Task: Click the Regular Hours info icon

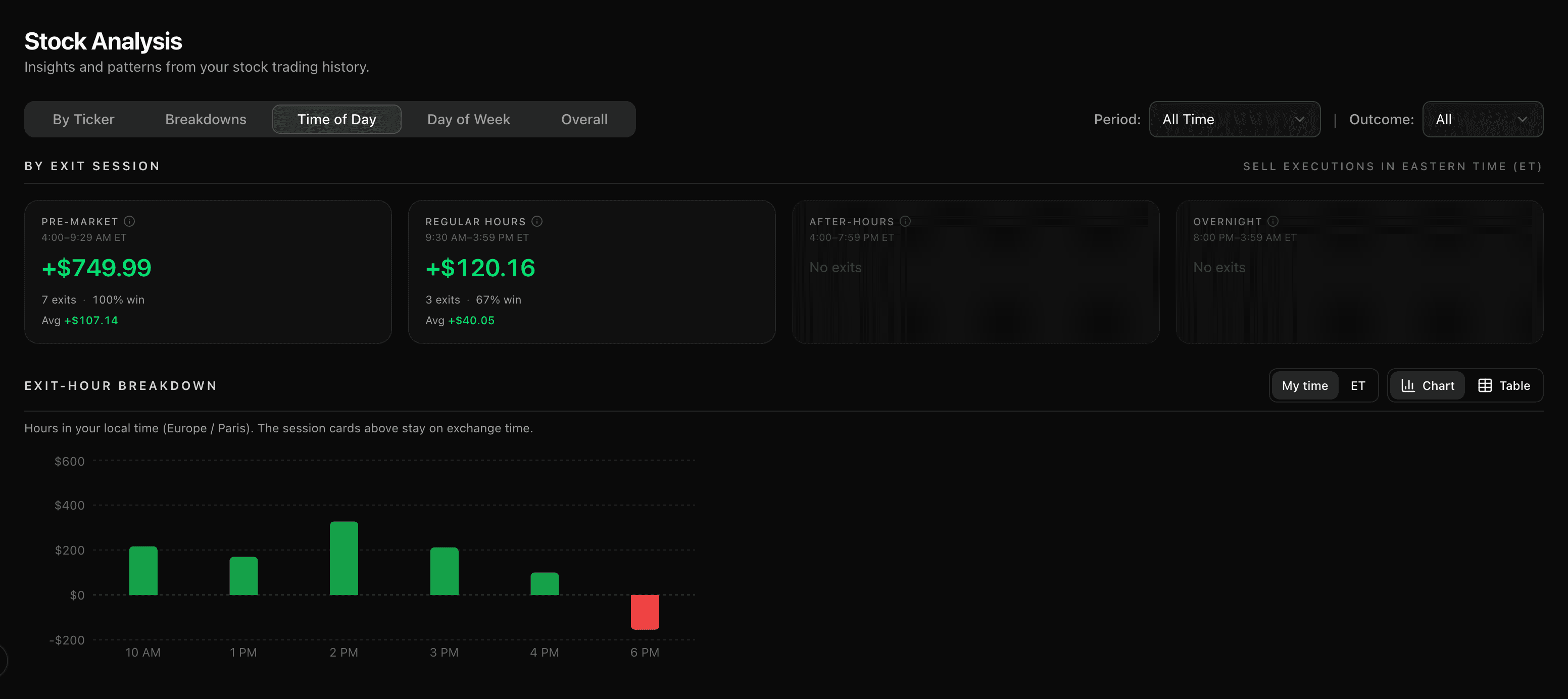Action: coord(537,221)
